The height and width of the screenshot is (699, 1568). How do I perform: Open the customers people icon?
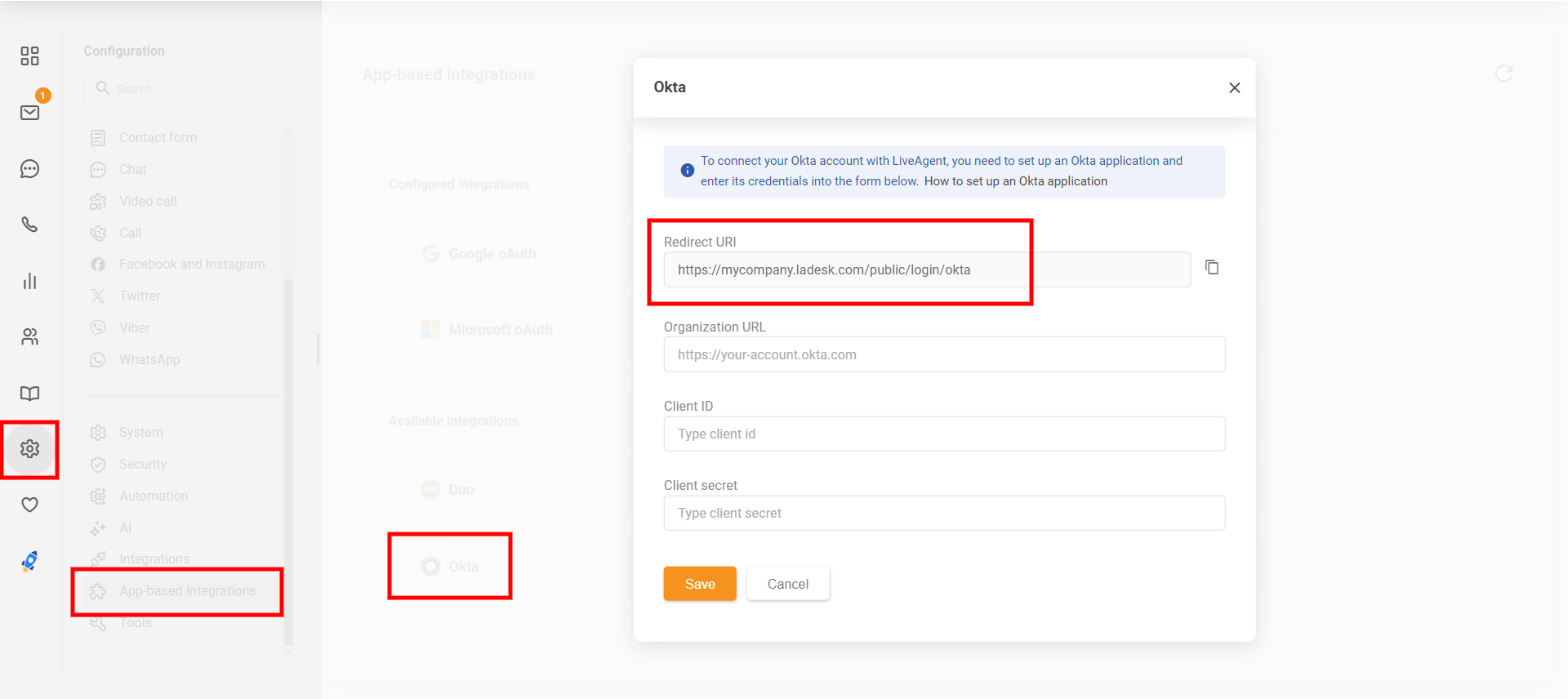coord(29,336)
